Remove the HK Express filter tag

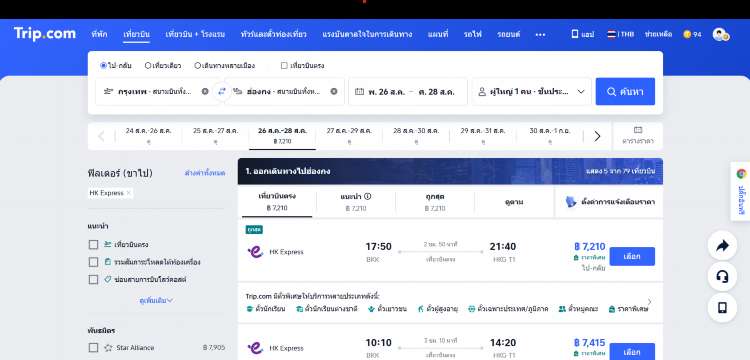[x=128, y=193]
